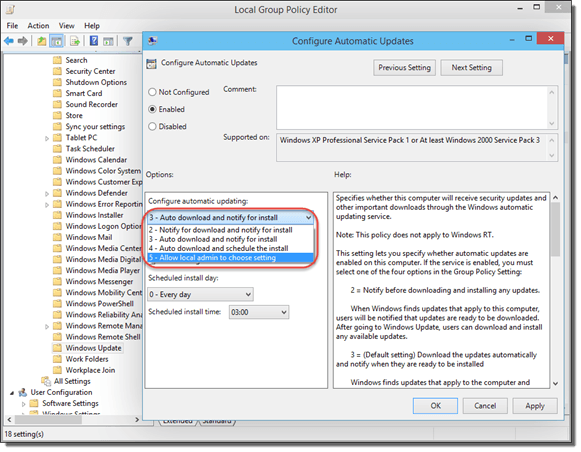This screenshot has height=452, width=581.
Task: Click the Next Setting button
Action: click(x=471, y=68)
